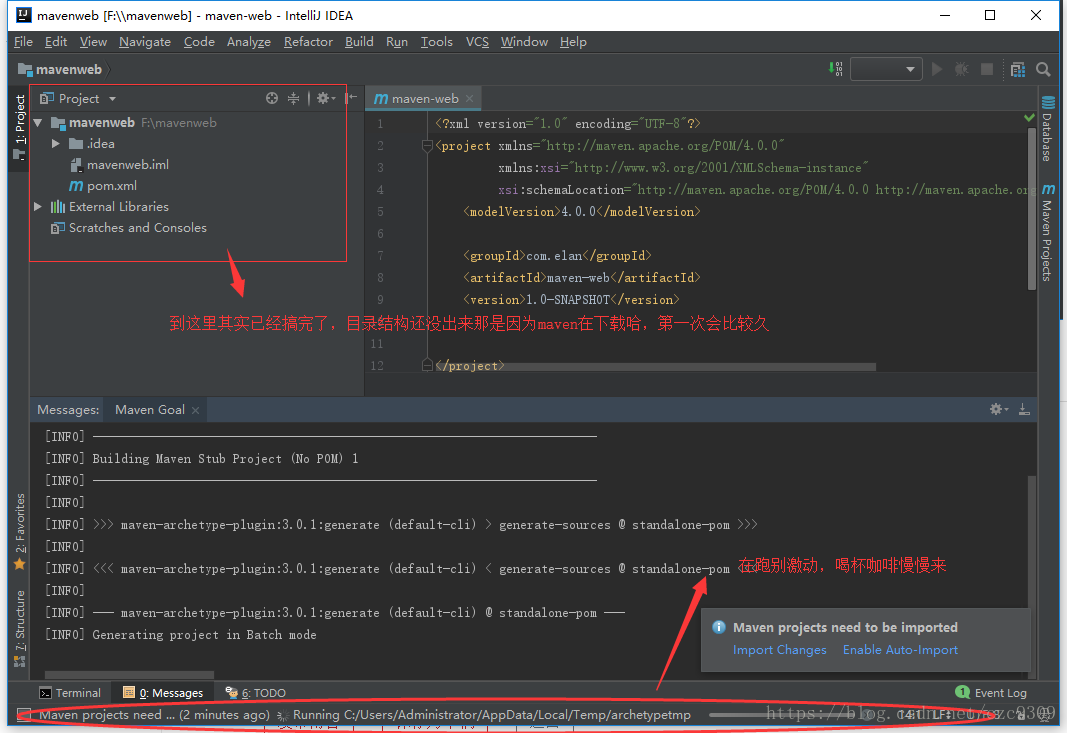This screenshot has width=1067, height=733.
Task: Open the Project panel gear settings
Action: click(x=324, y=98)
